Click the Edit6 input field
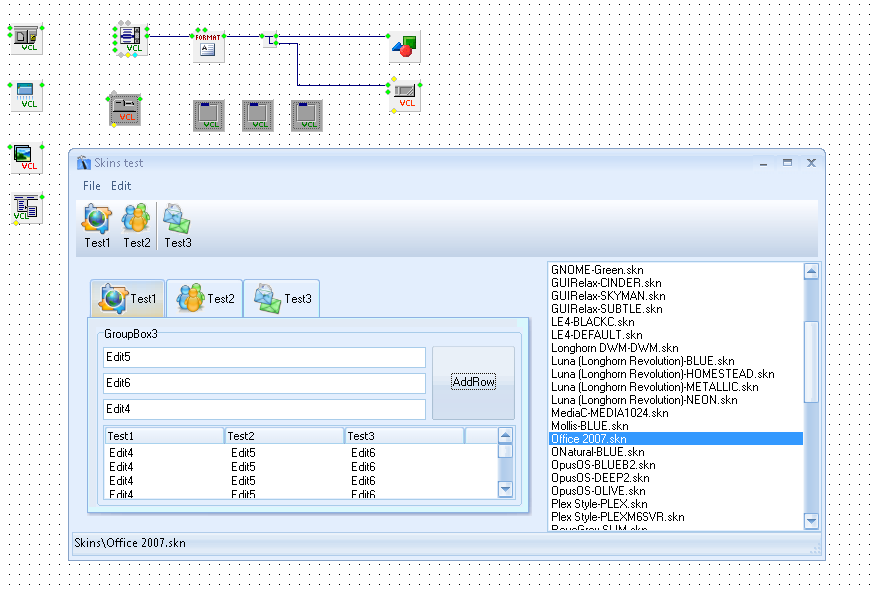The image size is (871, 594). point(264,383)
